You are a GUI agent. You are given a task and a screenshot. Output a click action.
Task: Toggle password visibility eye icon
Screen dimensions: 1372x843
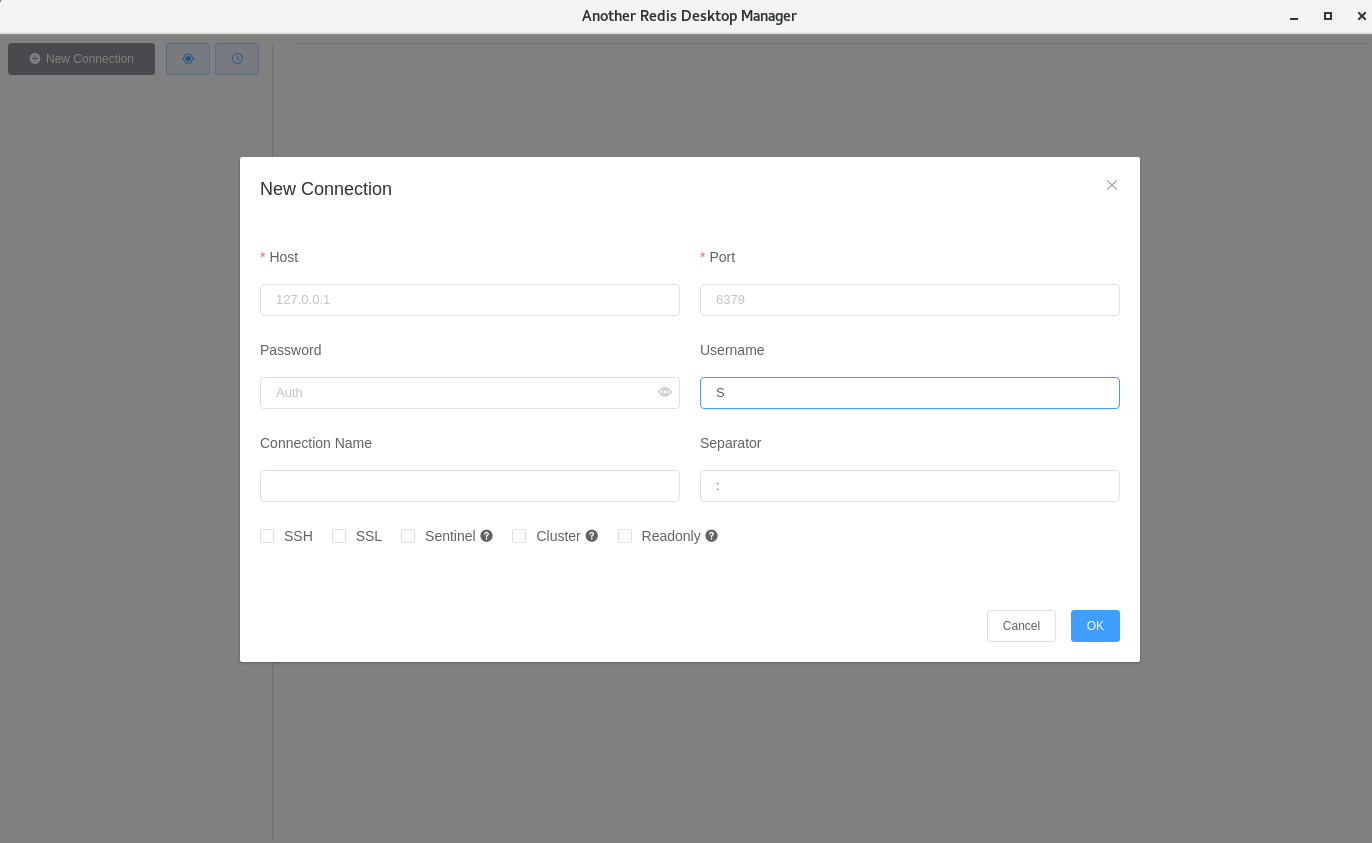(x=665, y=392)
